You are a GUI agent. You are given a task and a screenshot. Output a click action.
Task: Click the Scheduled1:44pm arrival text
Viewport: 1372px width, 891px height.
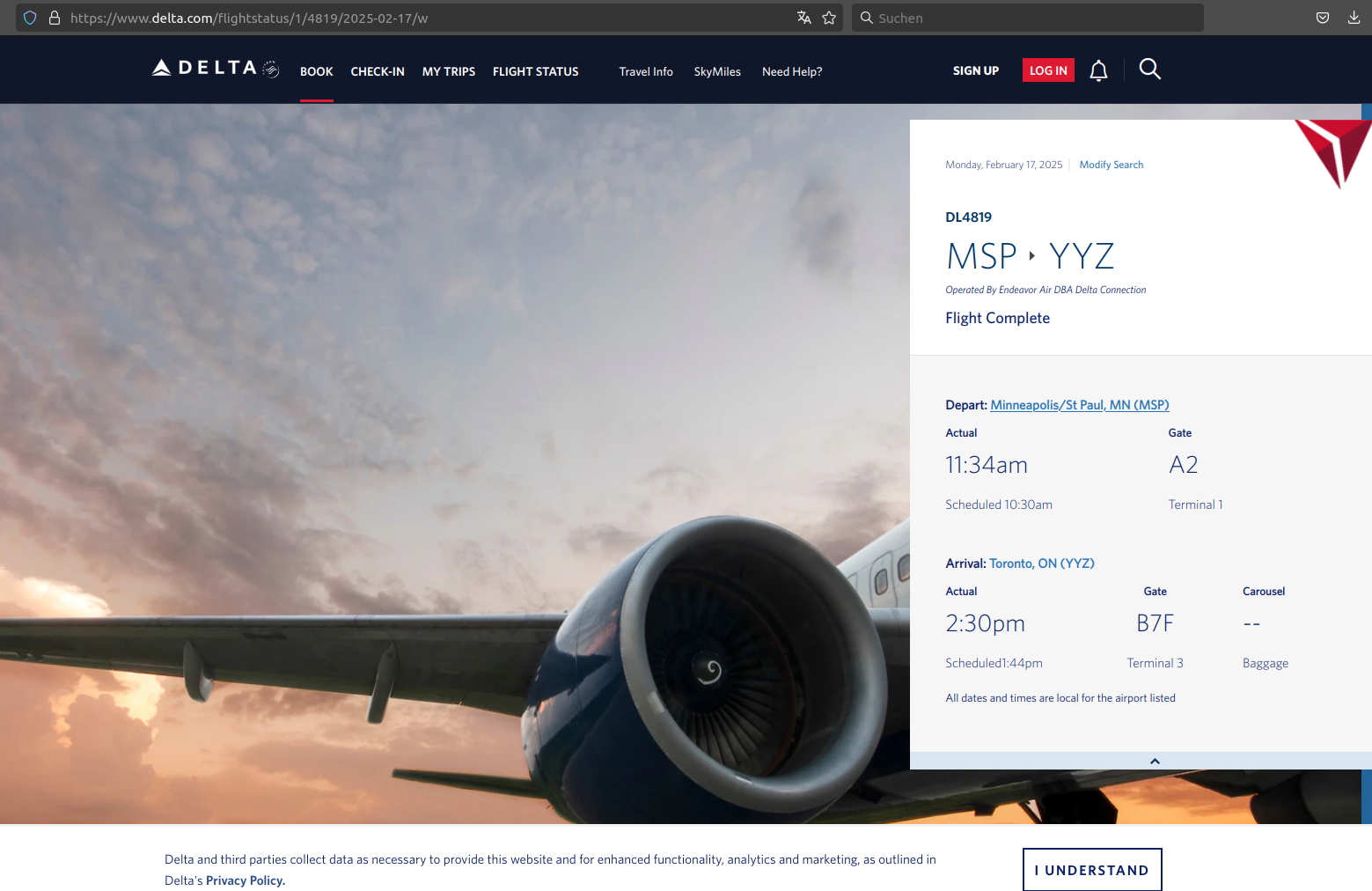pyautogui.click(x=994, y=663)
